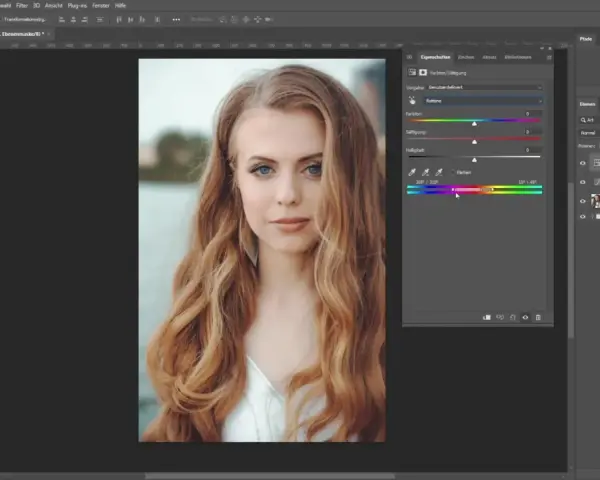Open the Normal blend mode dropdown

589,133
